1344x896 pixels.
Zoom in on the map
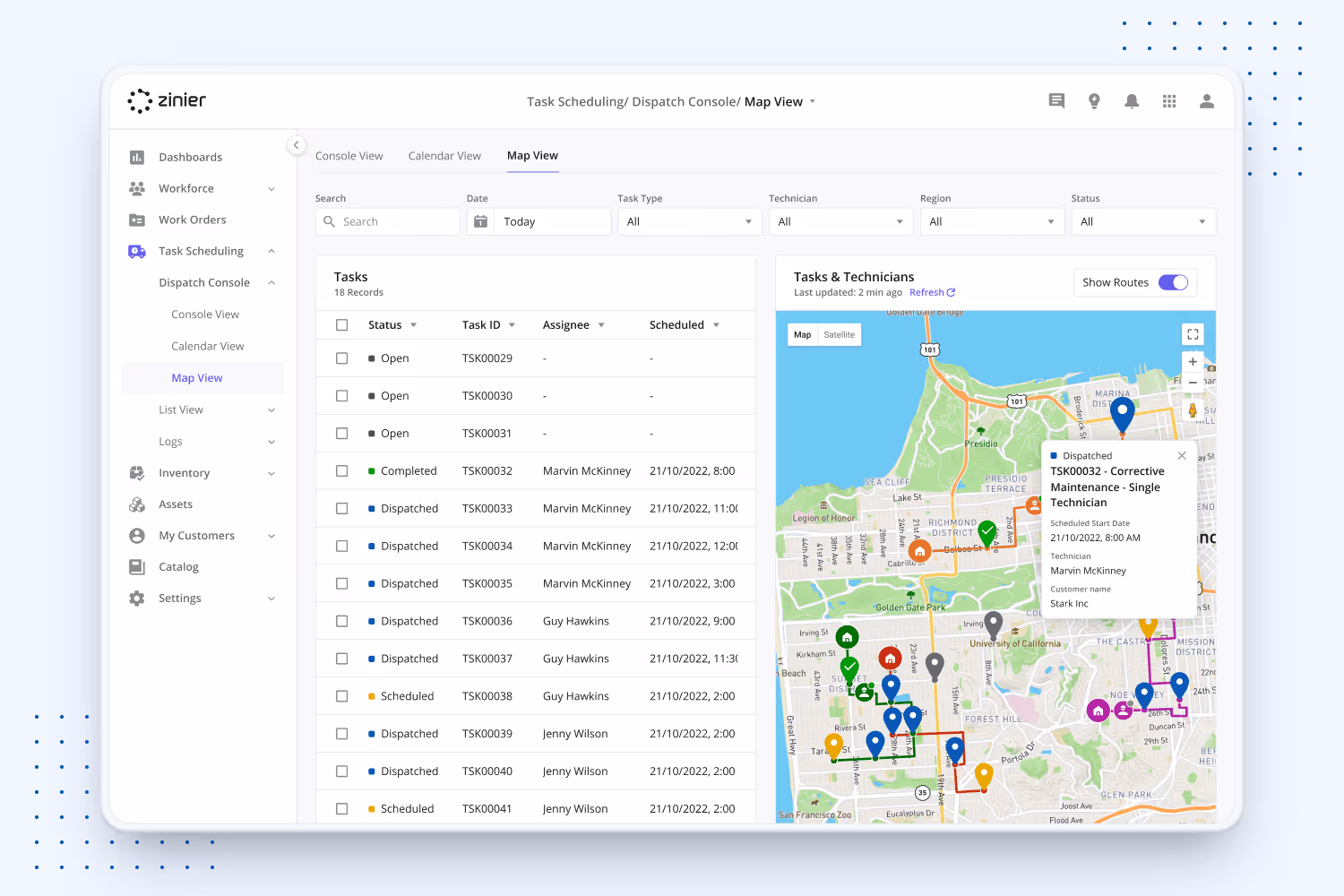click(x=1193, y=362)
